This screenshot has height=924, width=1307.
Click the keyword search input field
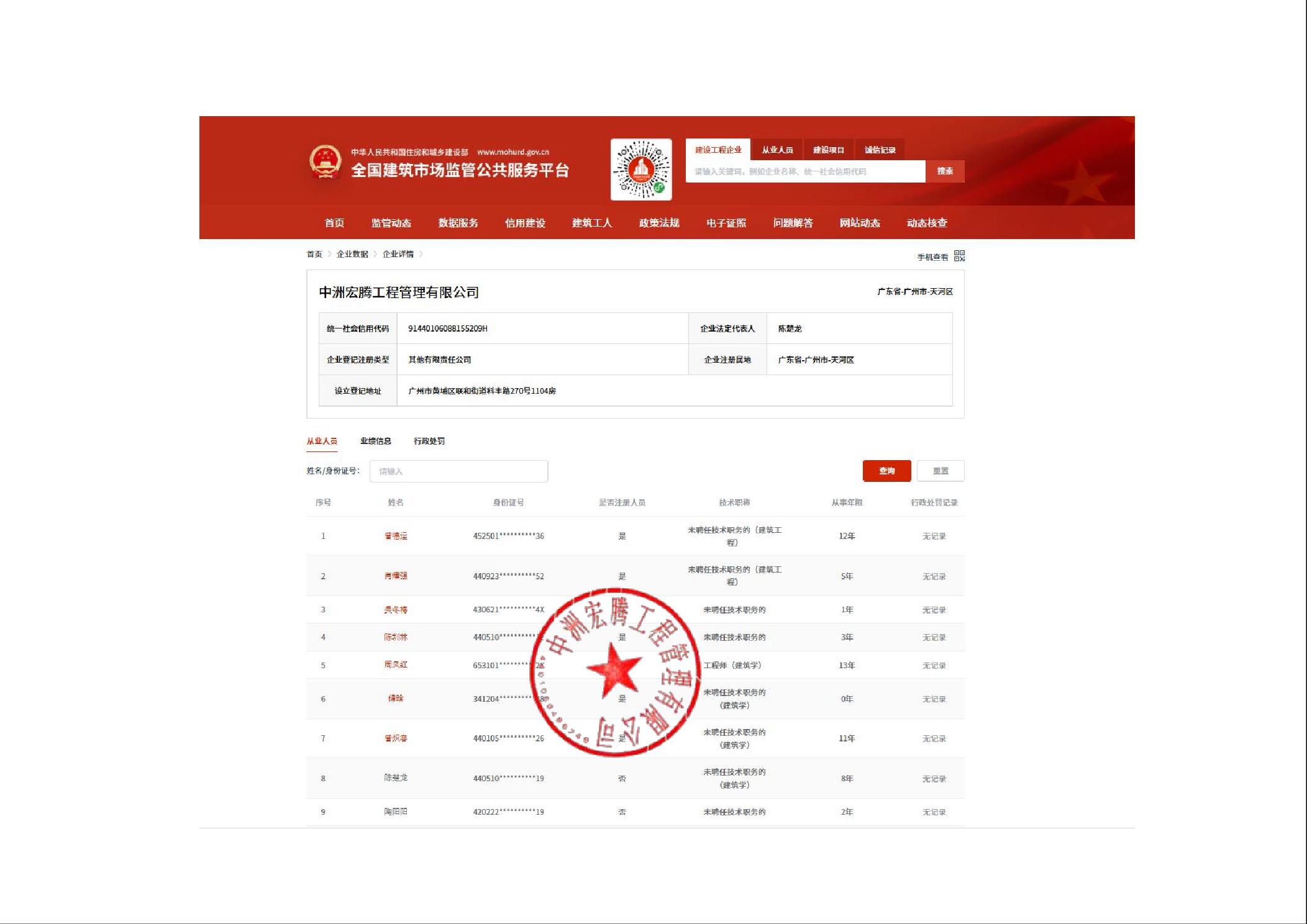pyautogui.click(x=805, y=171)
